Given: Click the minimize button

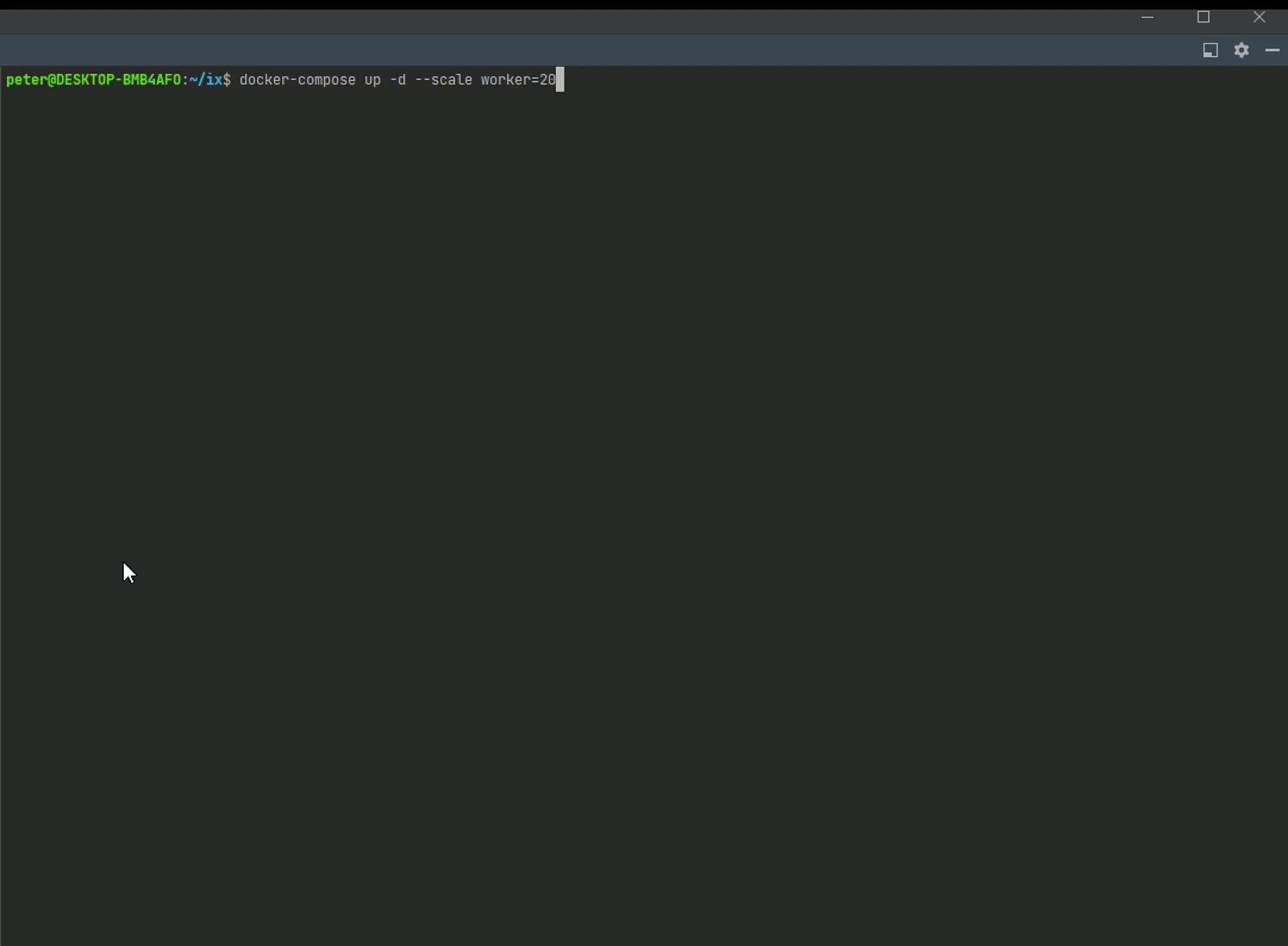Looking at the screenshot, I should 1147,17.
